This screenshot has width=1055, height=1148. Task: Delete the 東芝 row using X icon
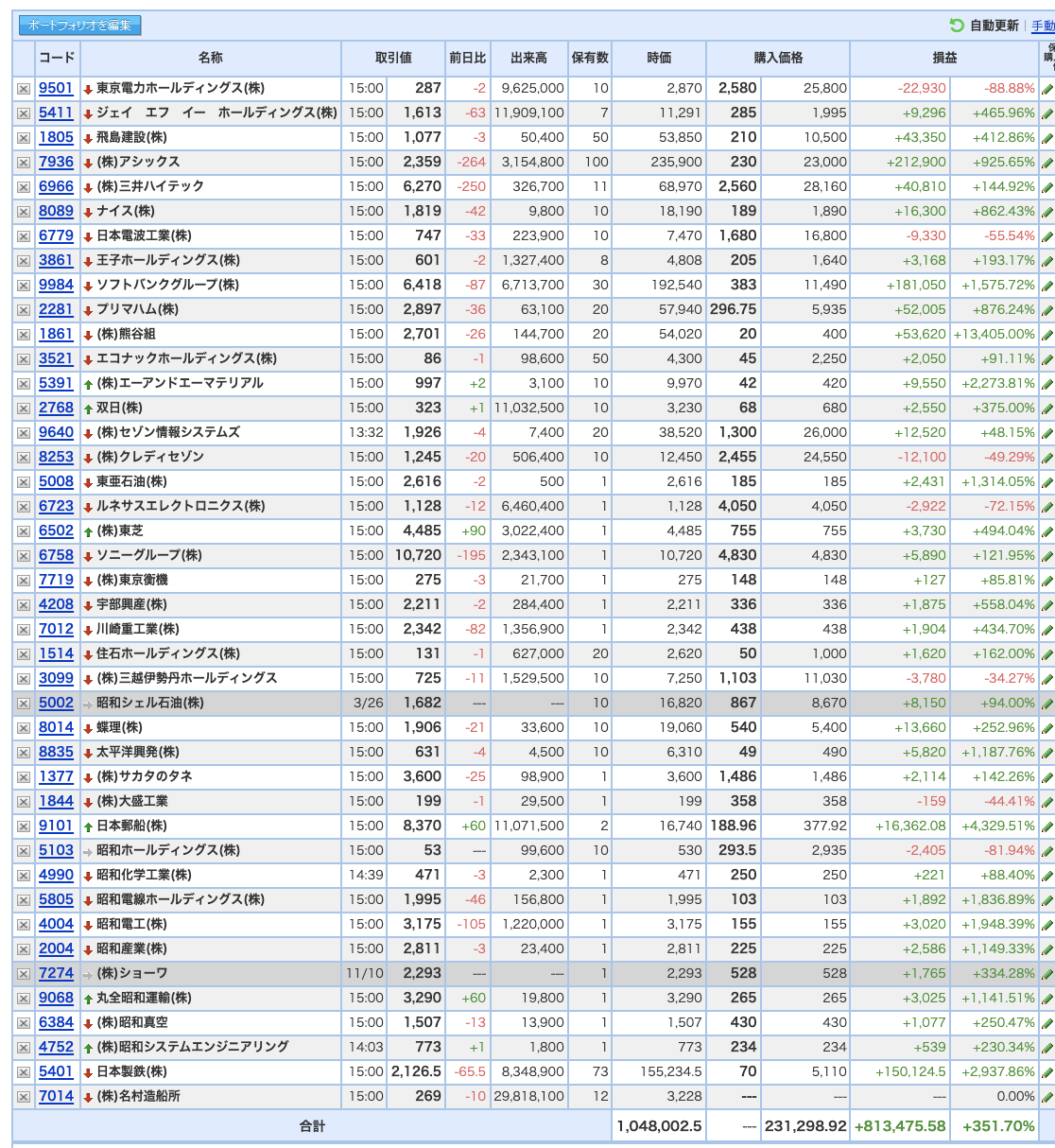click(24, 531)
